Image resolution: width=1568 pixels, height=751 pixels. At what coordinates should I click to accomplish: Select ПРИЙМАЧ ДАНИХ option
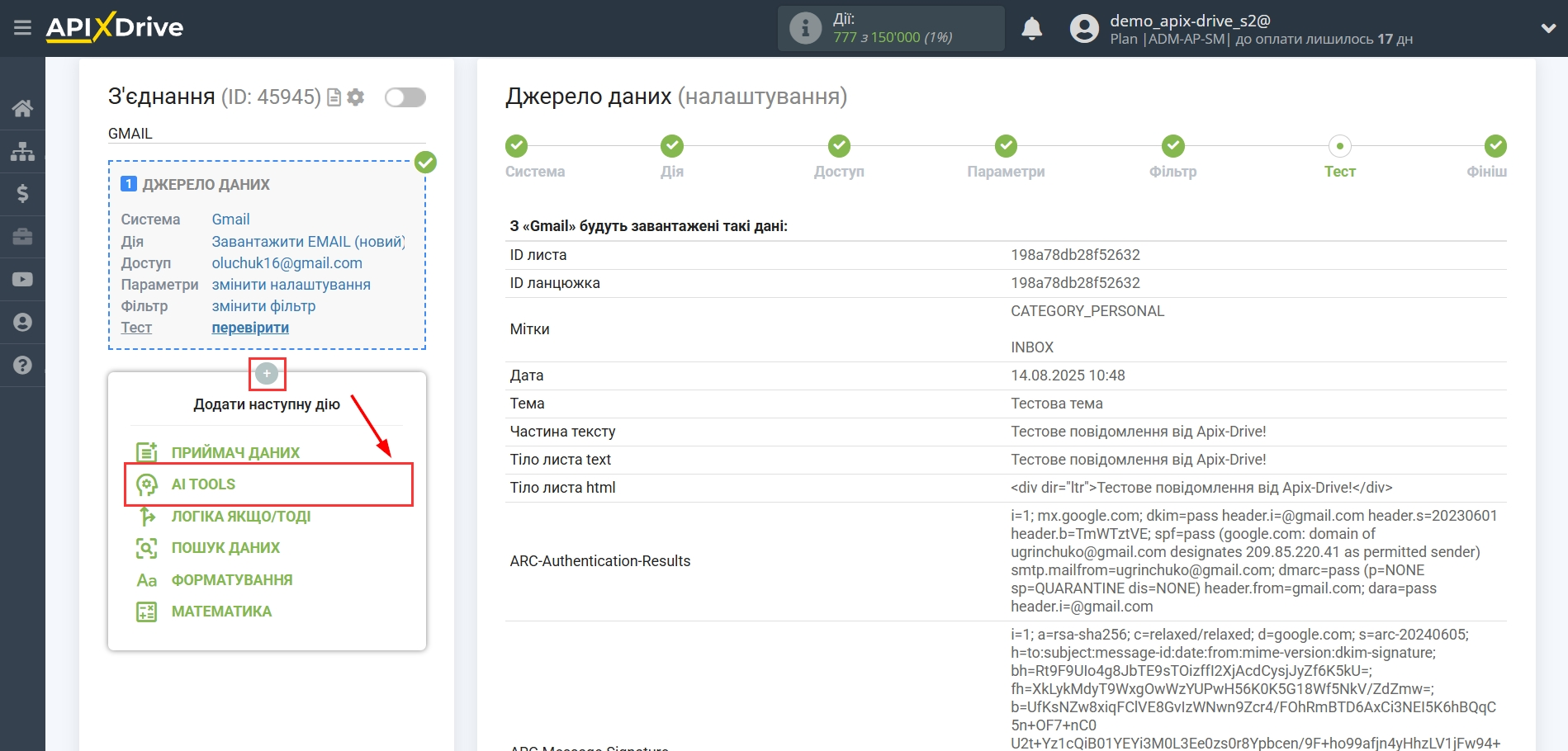(x=235, y=452)
